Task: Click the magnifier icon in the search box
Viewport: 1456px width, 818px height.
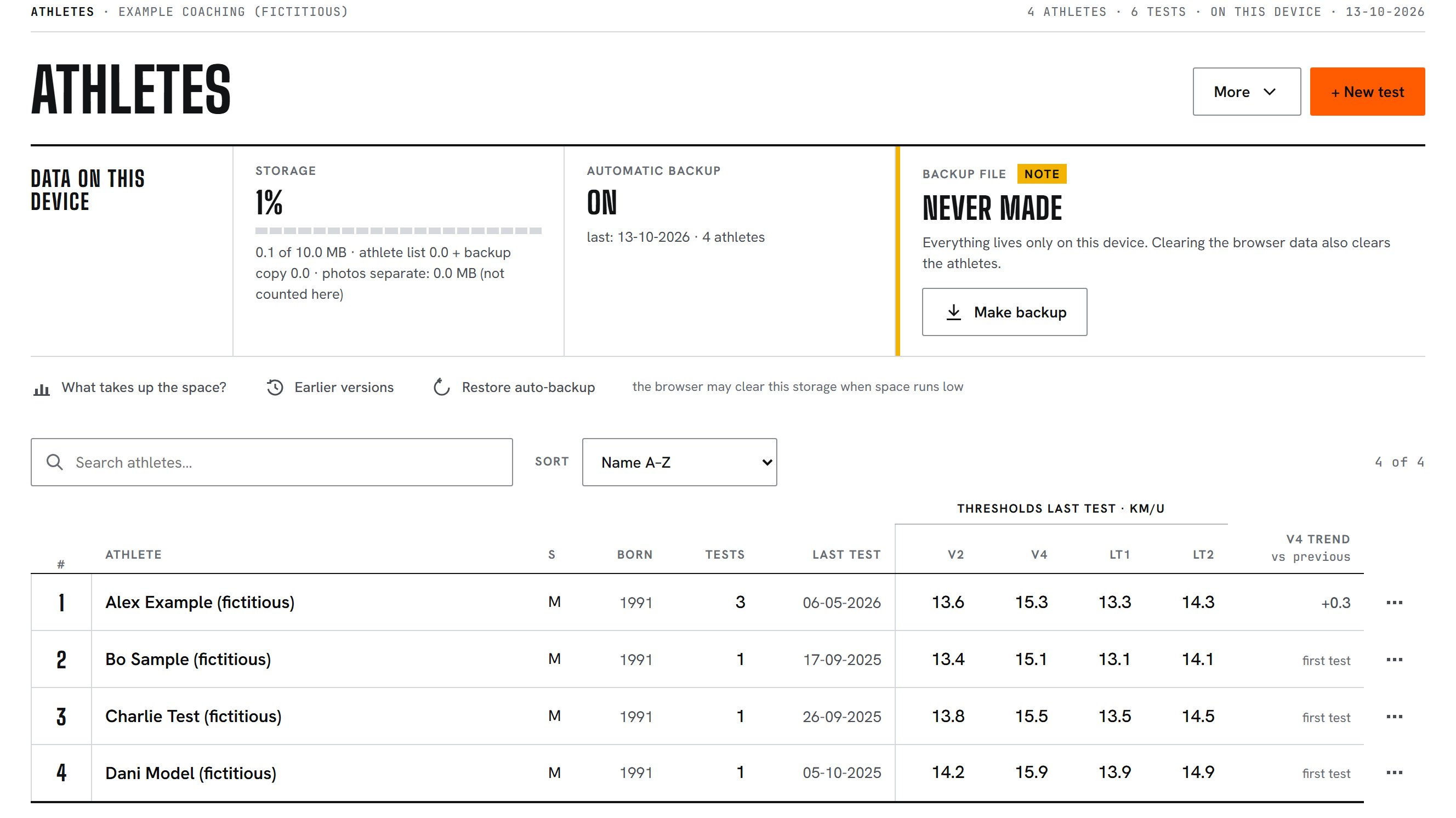Action: (x=54, y=462)
